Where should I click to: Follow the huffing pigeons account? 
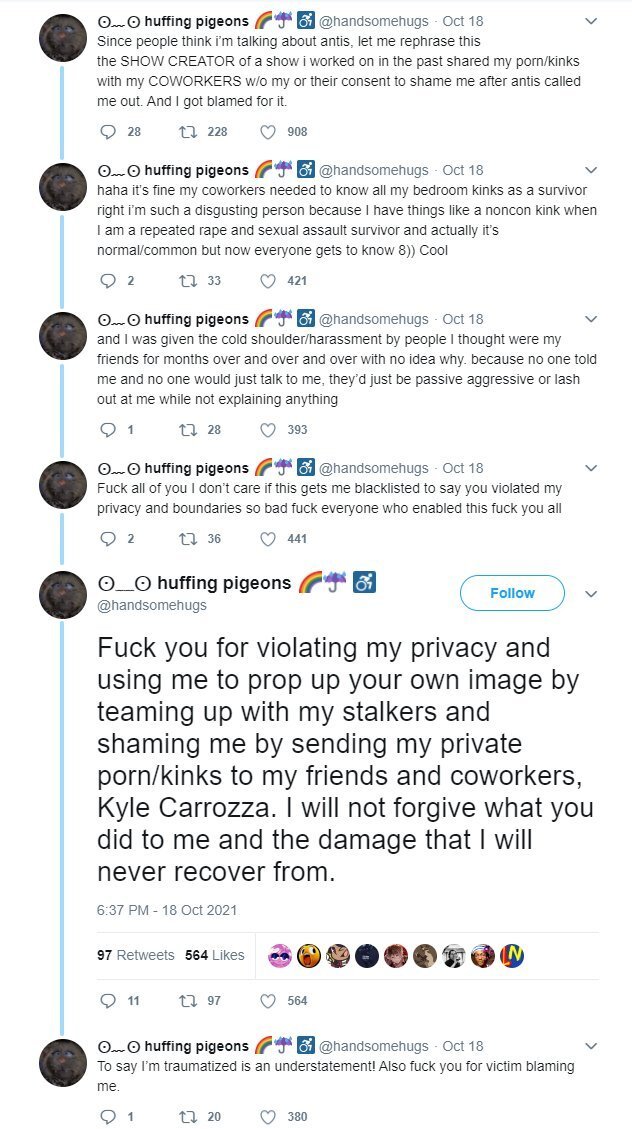click(512, 593)
